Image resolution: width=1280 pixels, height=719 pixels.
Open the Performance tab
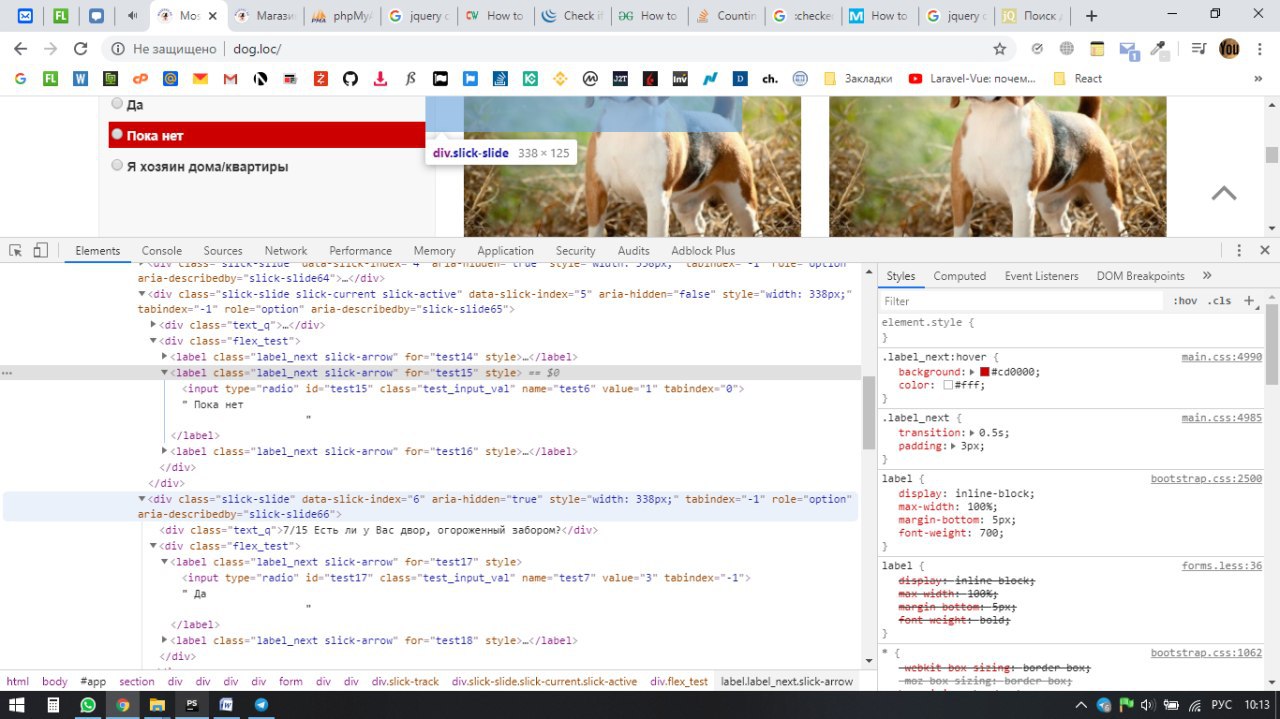(360, 251)
